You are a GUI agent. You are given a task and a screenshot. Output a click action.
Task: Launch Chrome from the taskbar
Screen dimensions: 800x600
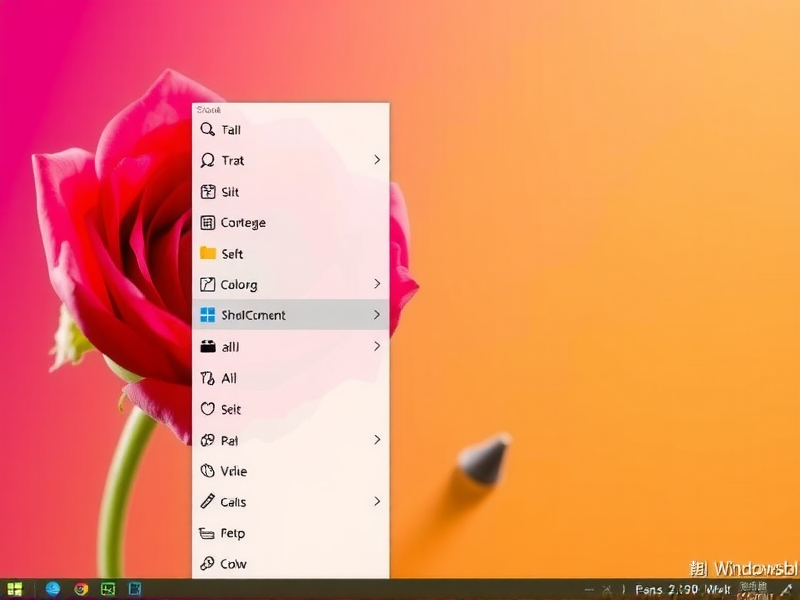tap(81, 589)
